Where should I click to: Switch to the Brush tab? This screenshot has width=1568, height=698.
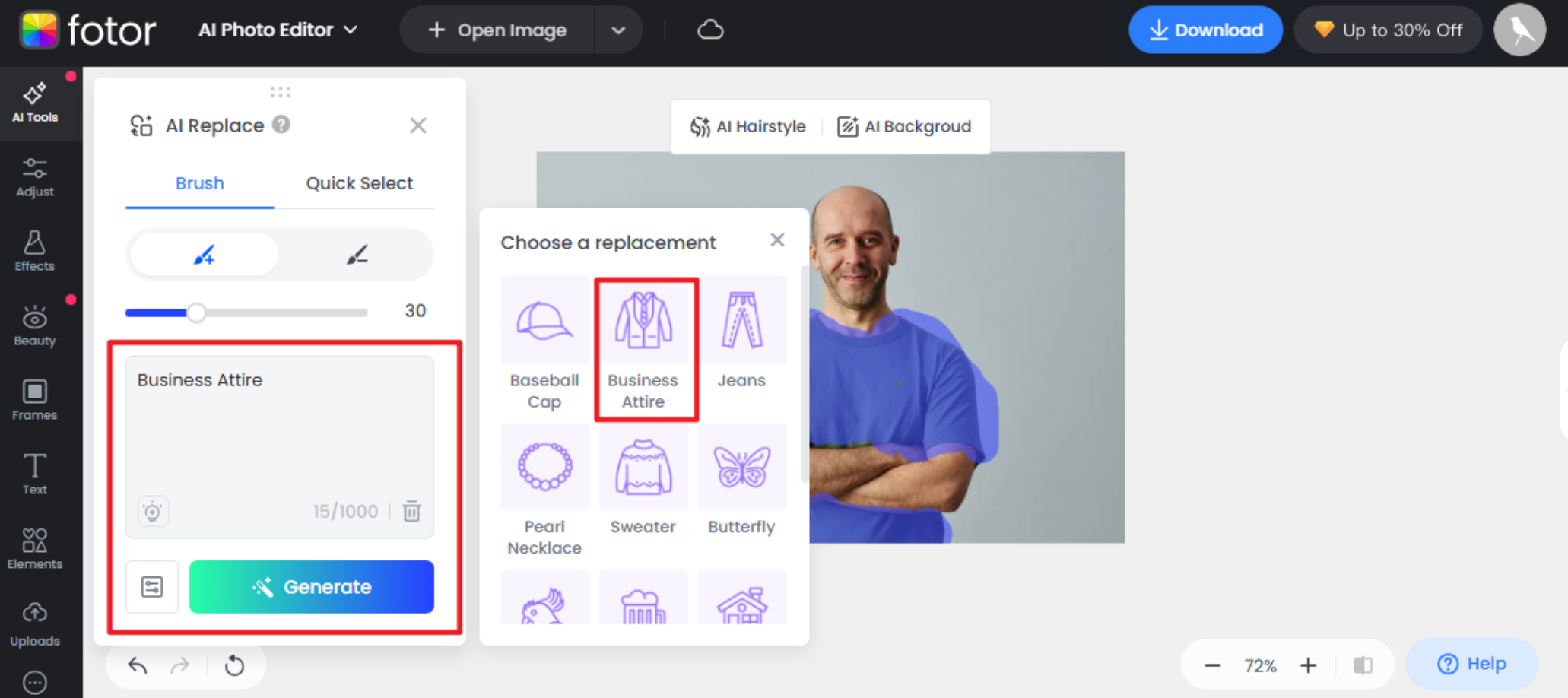click(x=200, y=183)
